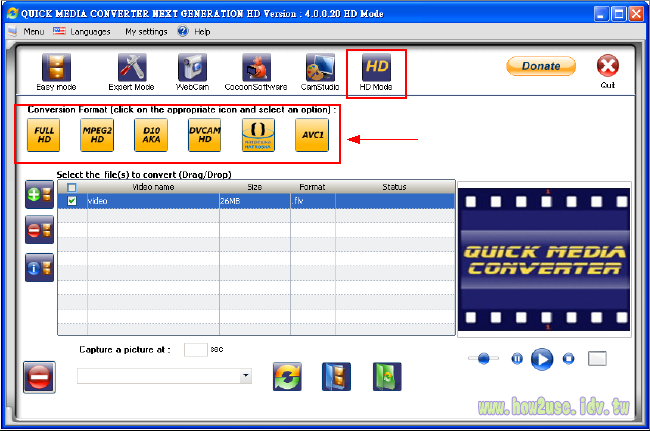Viewport: 650px width, 431px height.
Task: Select FULL HD conversion format
Action: click(x=44, y=134)
